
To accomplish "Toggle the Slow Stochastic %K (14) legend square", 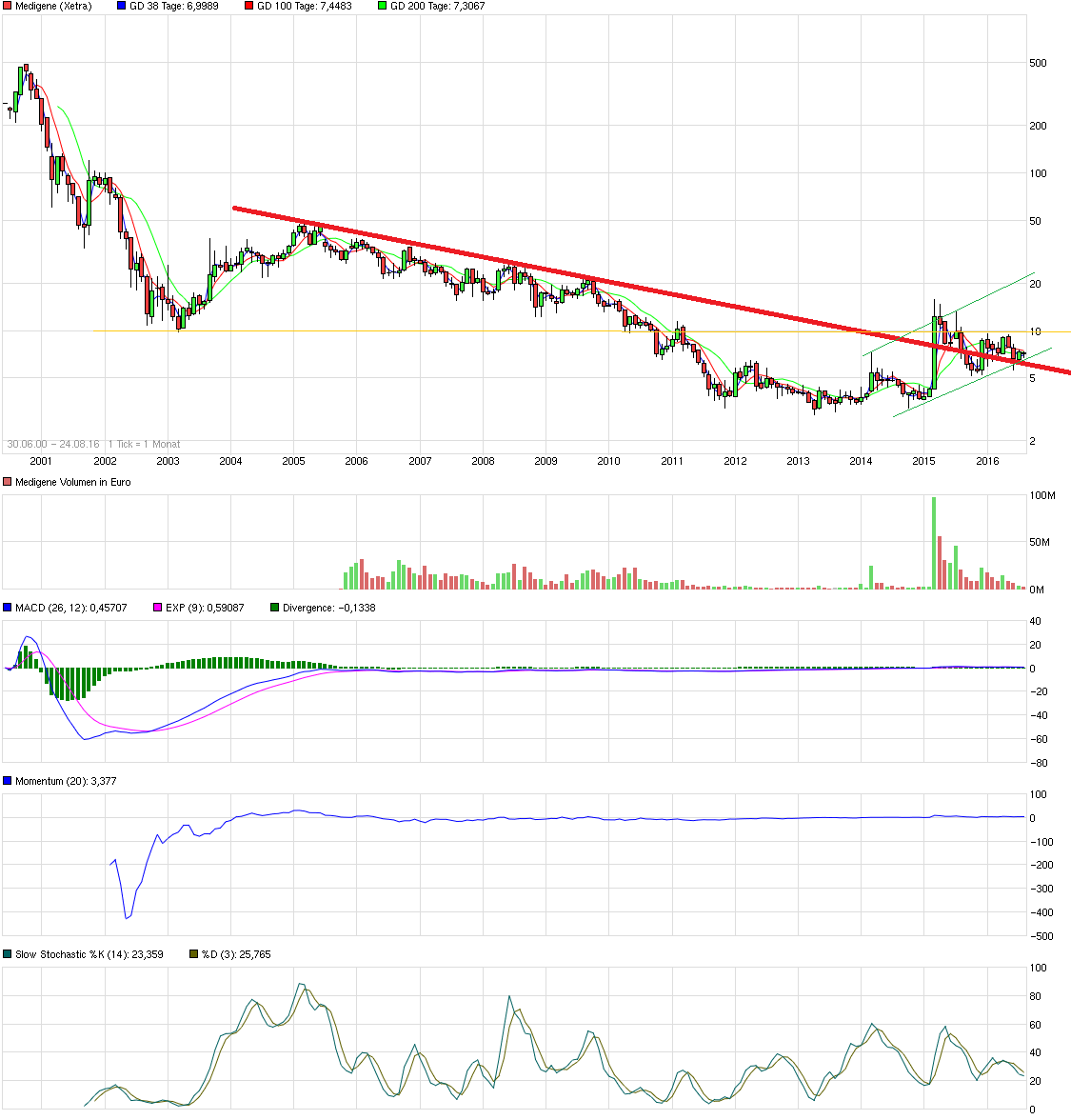I will pyautogui.click(x=8, y=953).
